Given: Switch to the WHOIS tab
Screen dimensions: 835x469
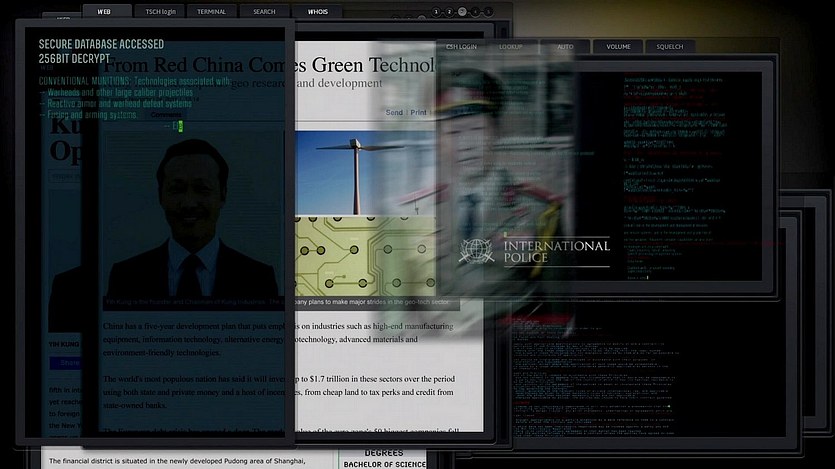Looking at the screenshot, I should tap(317, 11).
